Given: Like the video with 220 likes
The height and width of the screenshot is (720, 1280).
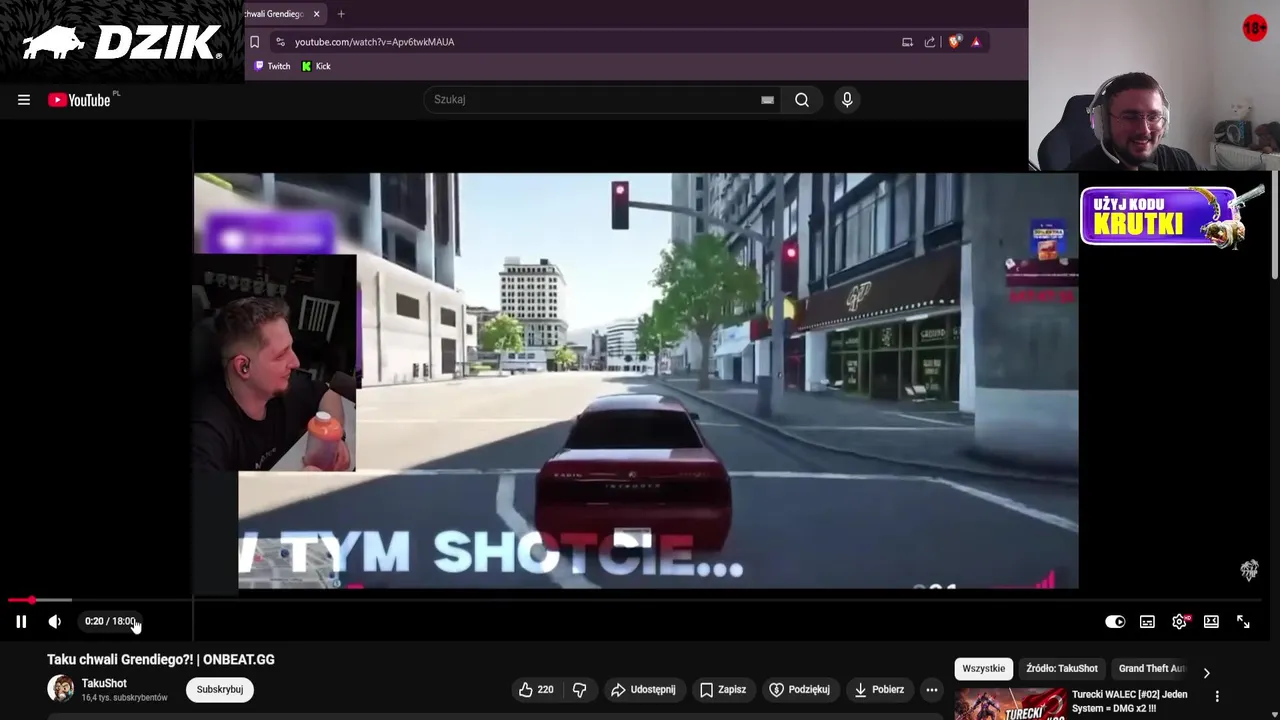Looking at the screenshot, I should [x=536, y=690].
